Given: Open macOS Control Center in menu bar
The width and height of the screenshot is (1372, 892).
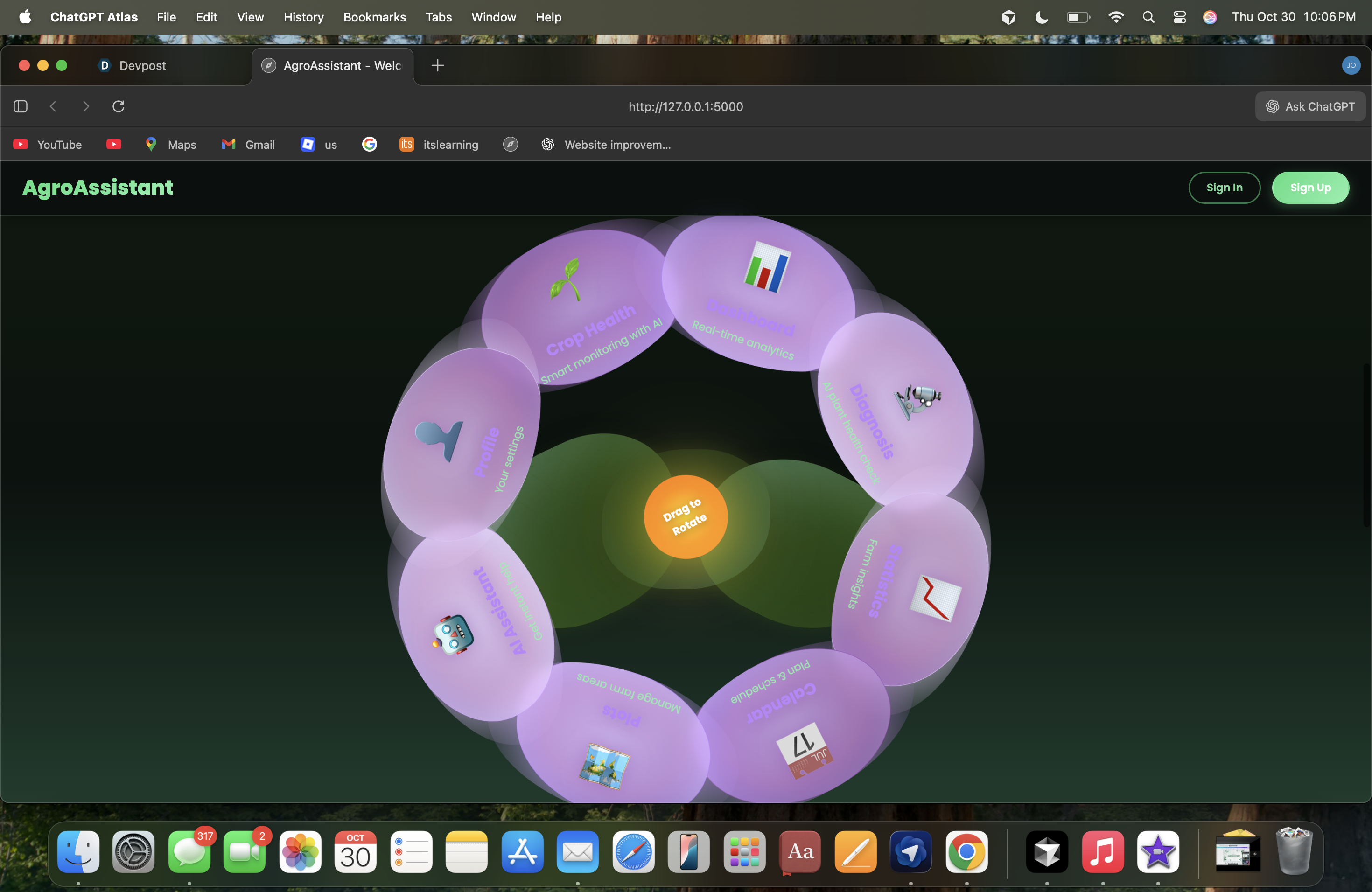Looking at the screenshot, I should pos(1179,17).
